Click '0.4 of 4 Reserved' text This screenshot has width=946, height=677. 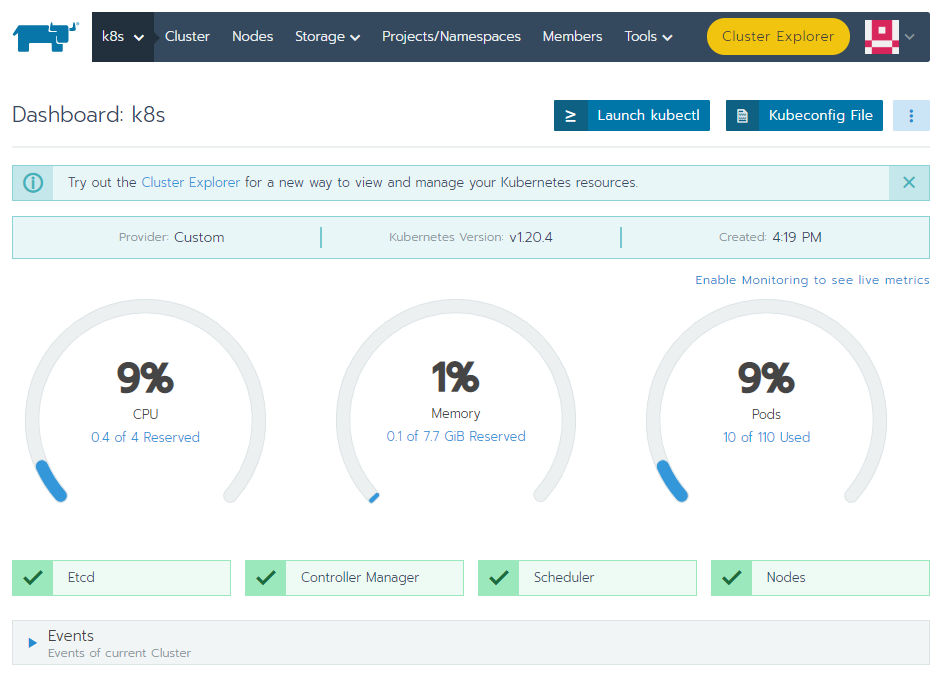pyautogui.click(x=145, y=437)
